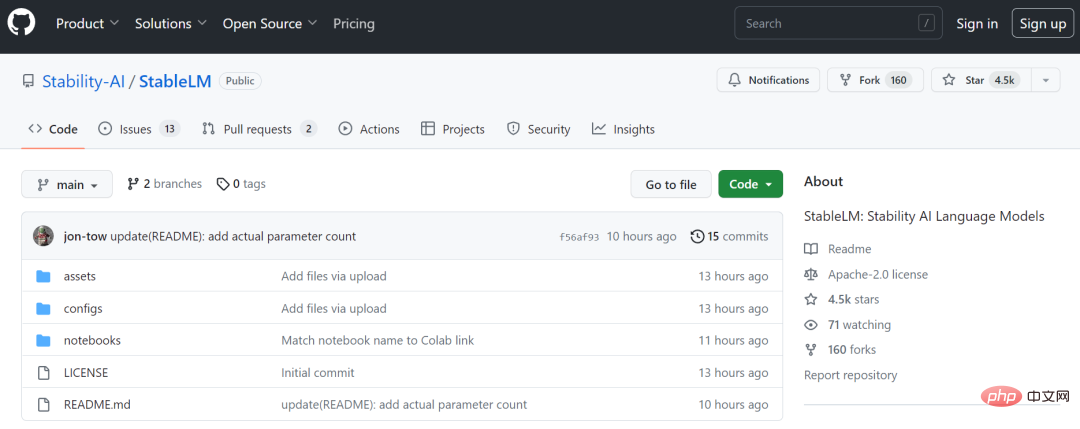The height and width of the screenshot is (429, 1080).
Task: Click the Notifications bell button
Action: point(768,80)
